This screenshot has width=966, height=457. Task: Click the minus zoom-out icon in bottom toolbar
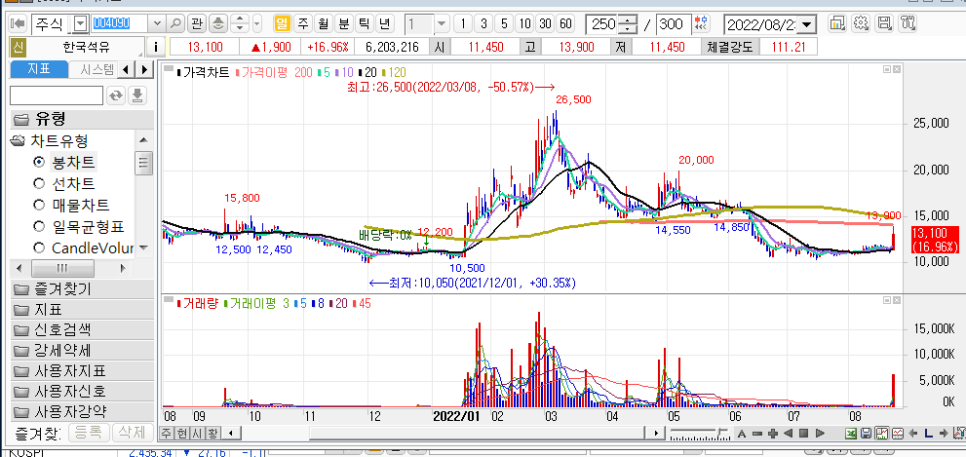[x=757, y=433]
